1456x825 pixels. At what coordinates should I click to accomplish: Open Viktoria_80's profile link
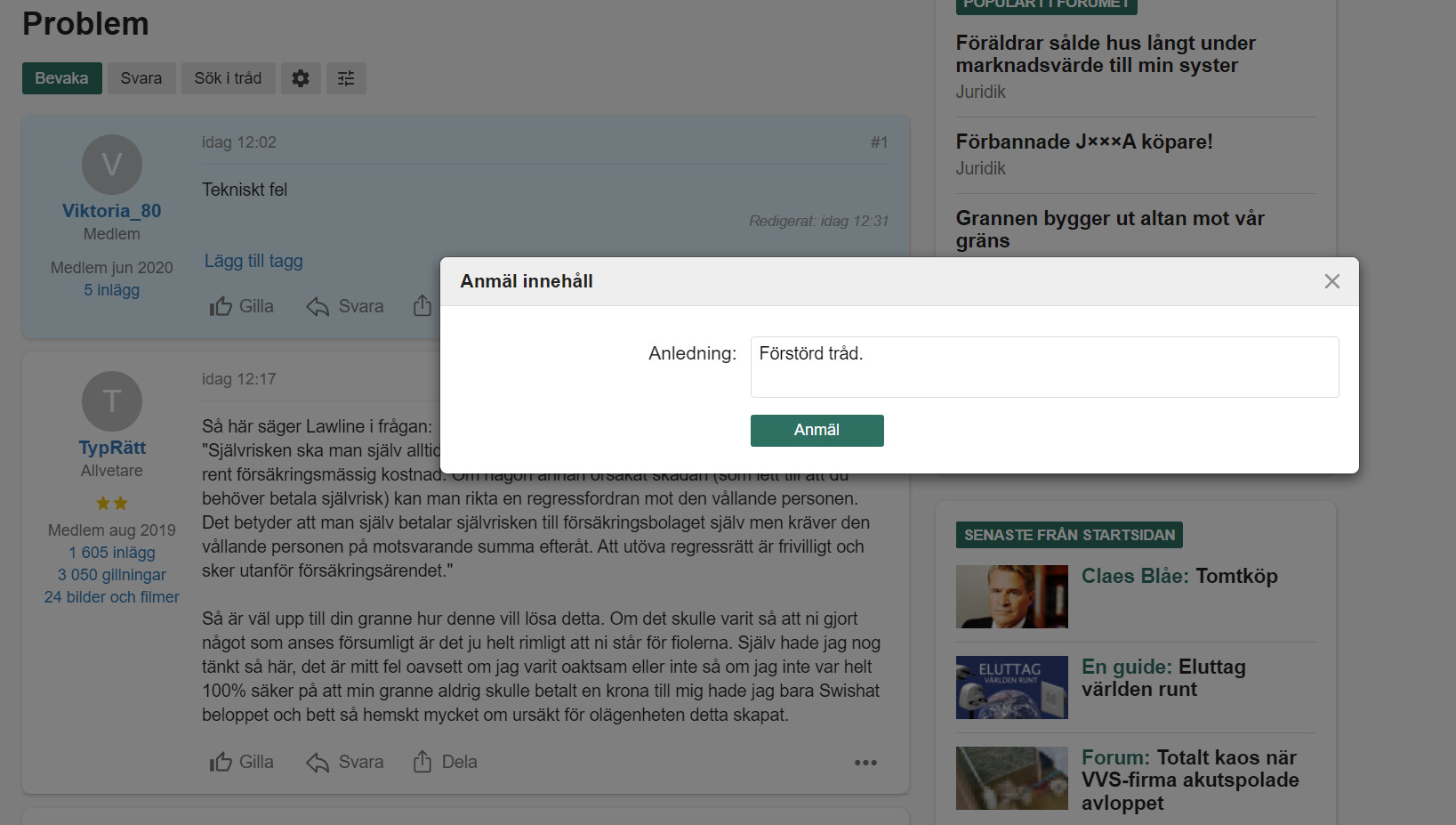(111, 211)
